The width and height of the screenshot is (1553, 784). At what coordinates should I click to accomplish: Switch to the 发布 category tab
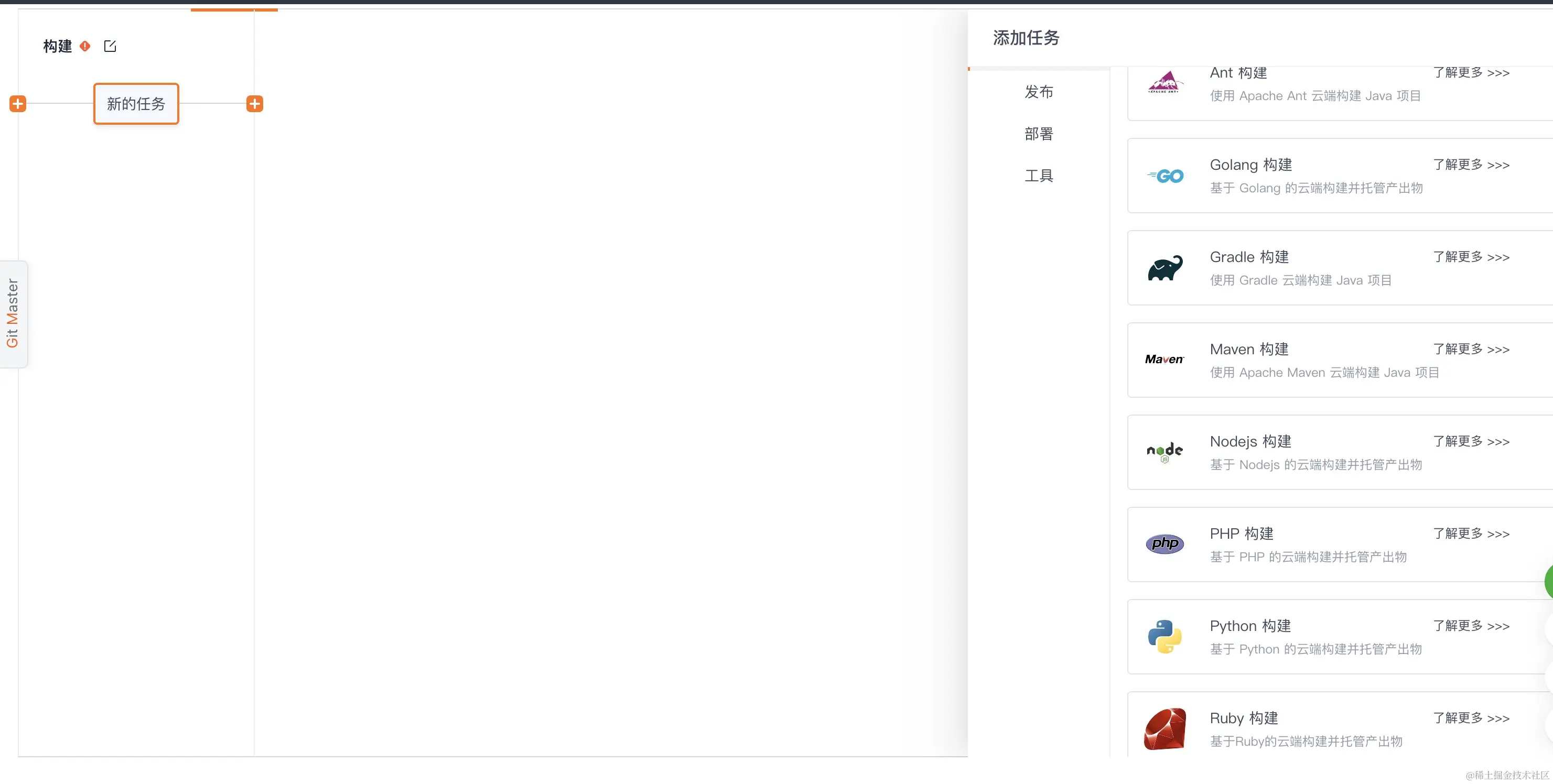1038,92
